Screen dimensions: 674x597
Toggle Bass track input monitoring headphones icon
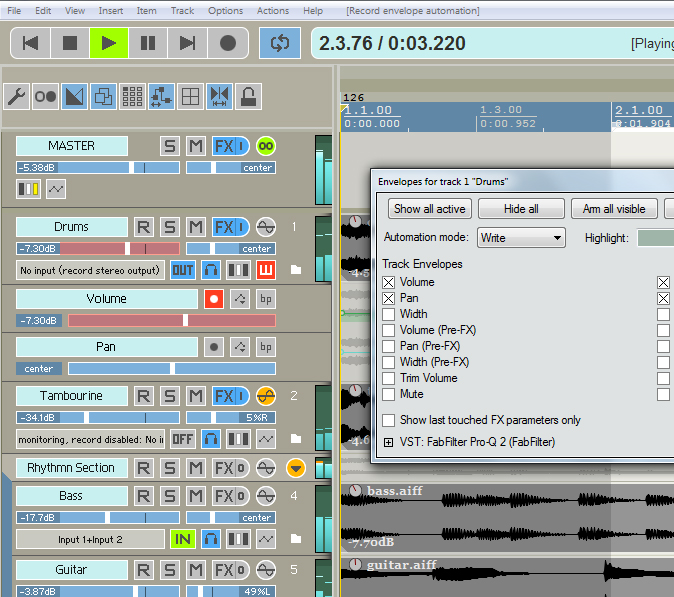(211, 540)
